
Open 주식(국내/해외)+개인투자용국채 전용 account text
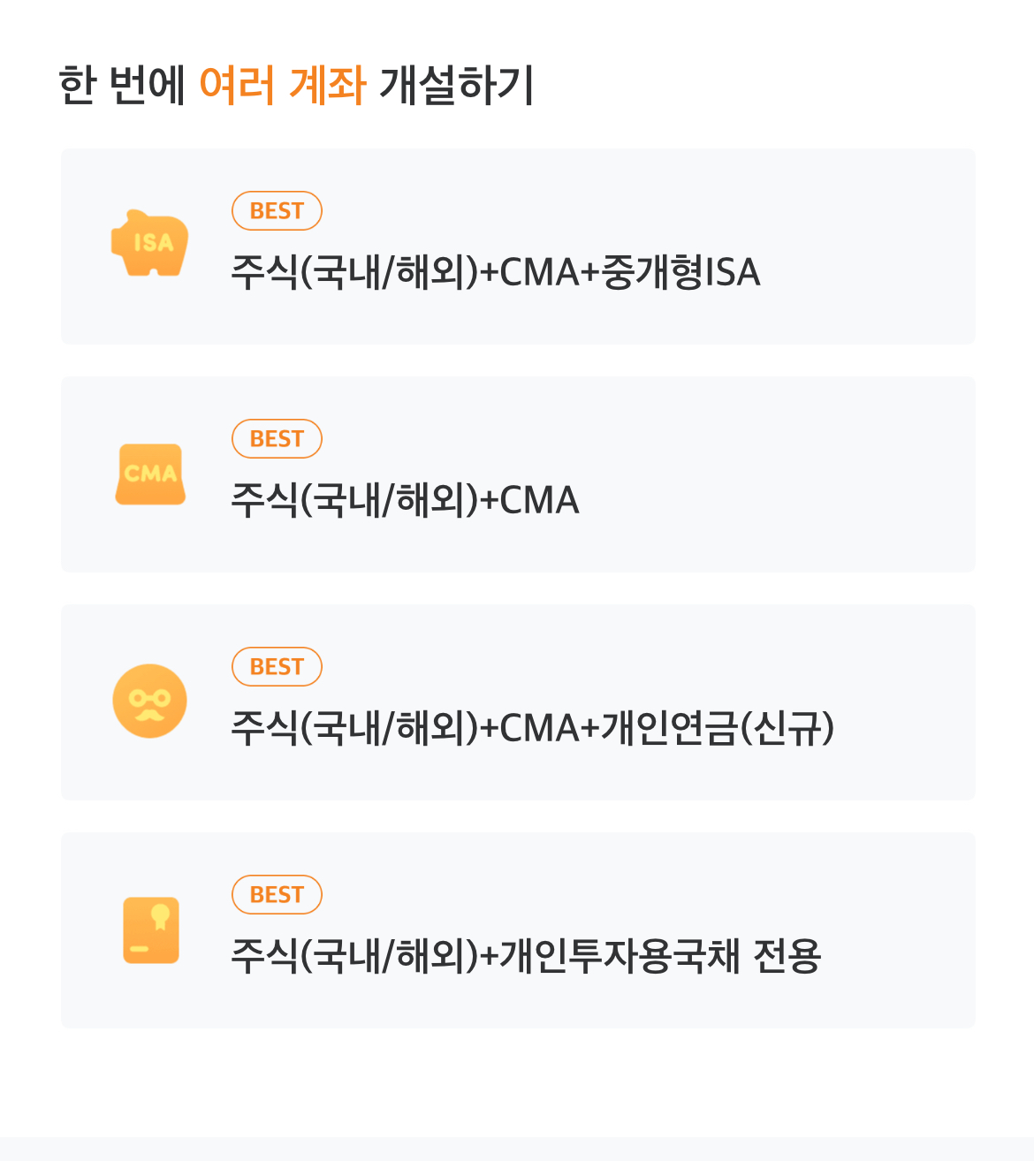[526, 956]
